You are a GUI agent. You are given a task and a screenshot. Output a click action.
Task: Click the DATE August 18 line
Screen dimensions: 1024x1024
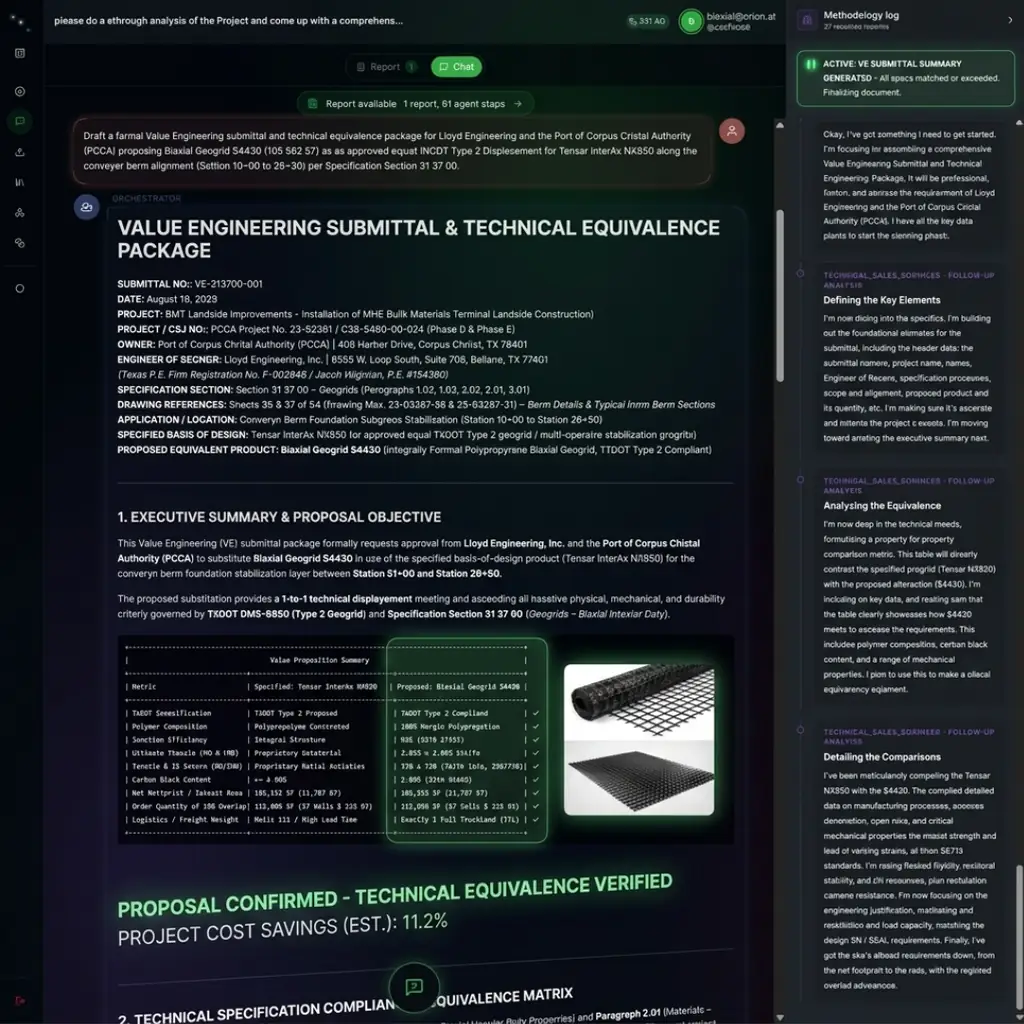click(167, 299)
